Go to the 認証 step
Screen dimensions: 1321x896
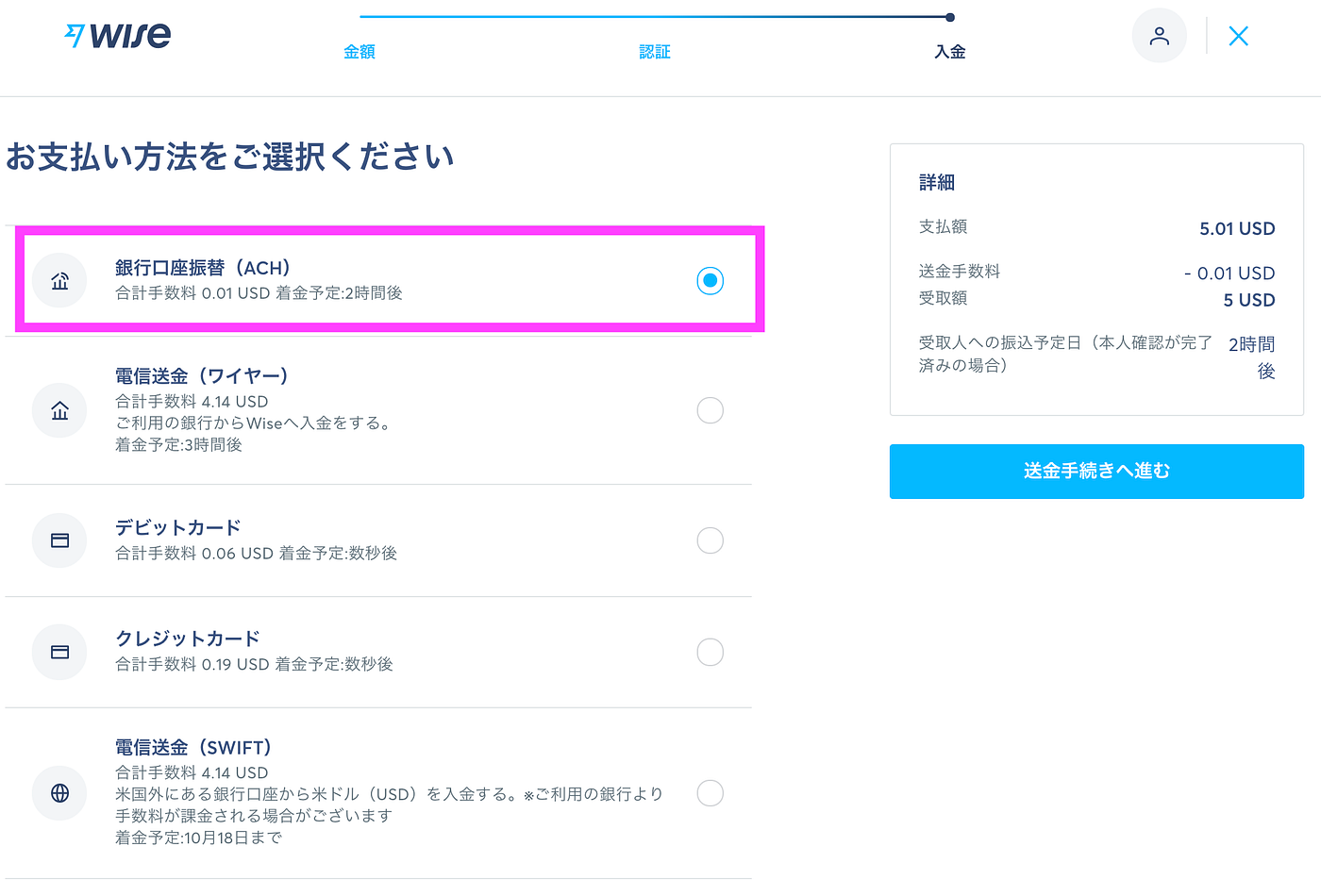tap(655, 52)
